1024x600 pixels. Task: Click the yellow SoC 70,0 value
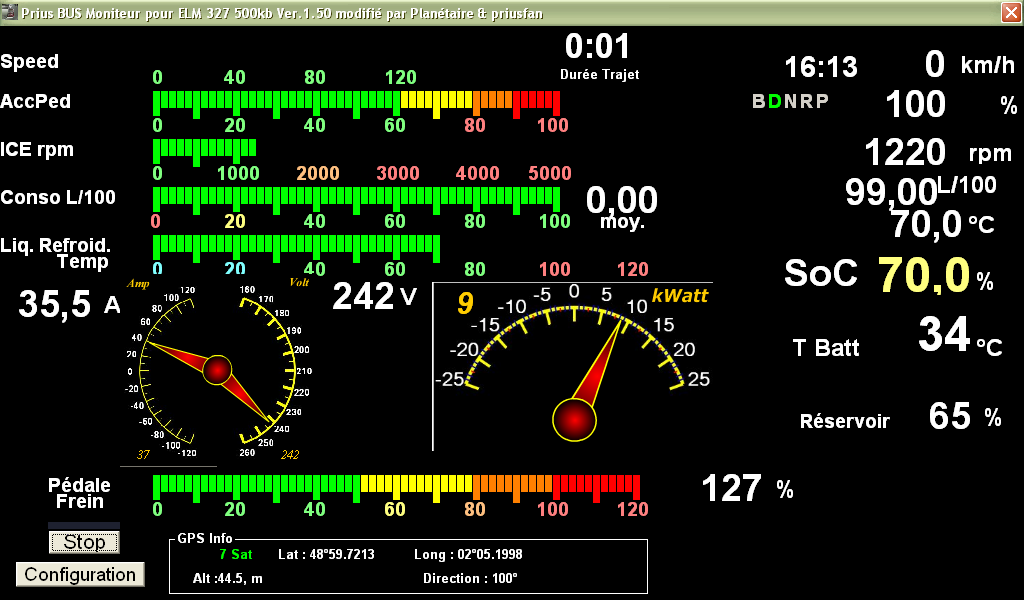[924, 274]
